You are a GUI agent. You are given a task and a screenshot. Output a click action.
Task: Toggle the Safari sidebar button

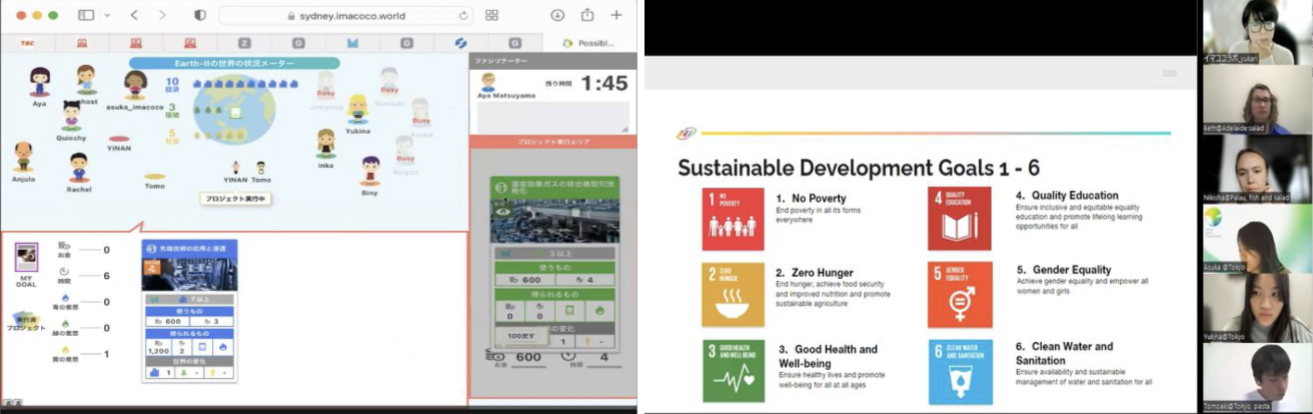85,15
